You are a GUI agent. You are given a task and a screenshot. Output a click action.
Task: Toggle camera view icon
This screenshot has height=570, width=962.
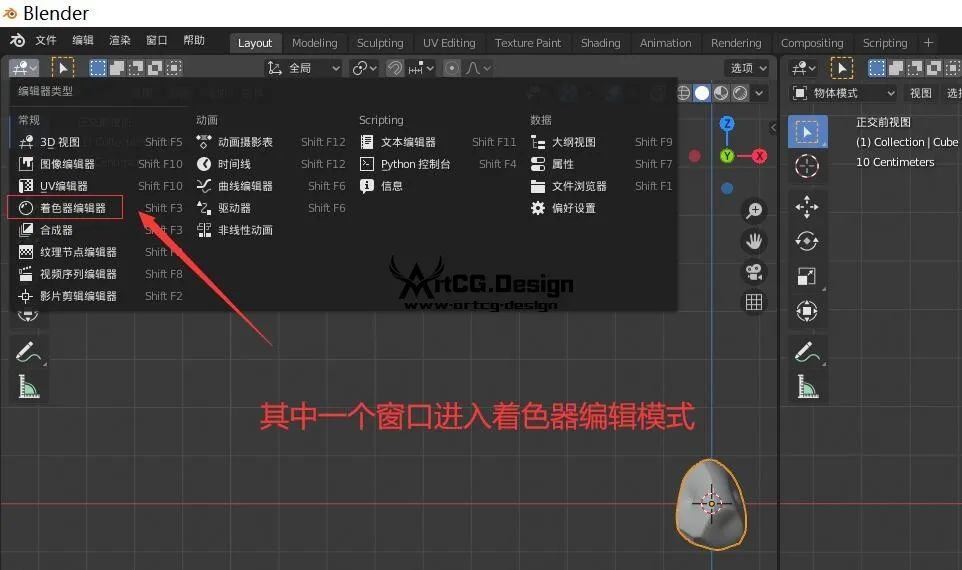coord(754,271)
